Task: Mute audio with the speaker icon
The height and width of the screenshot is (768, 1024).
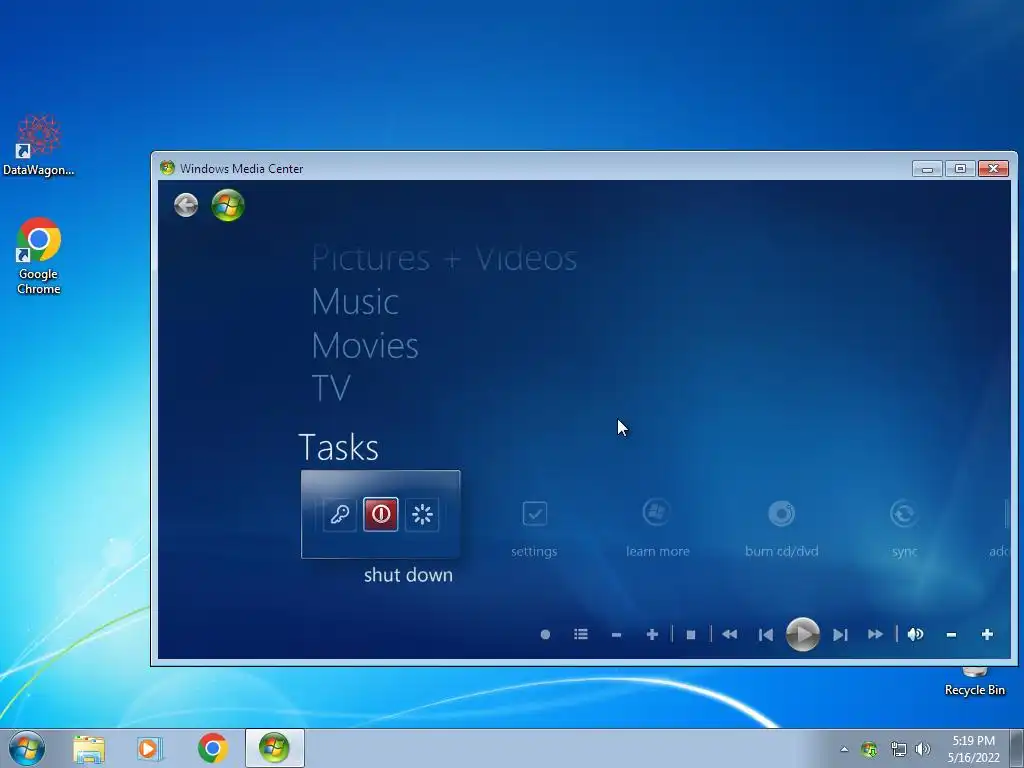Action: (915, 634)
